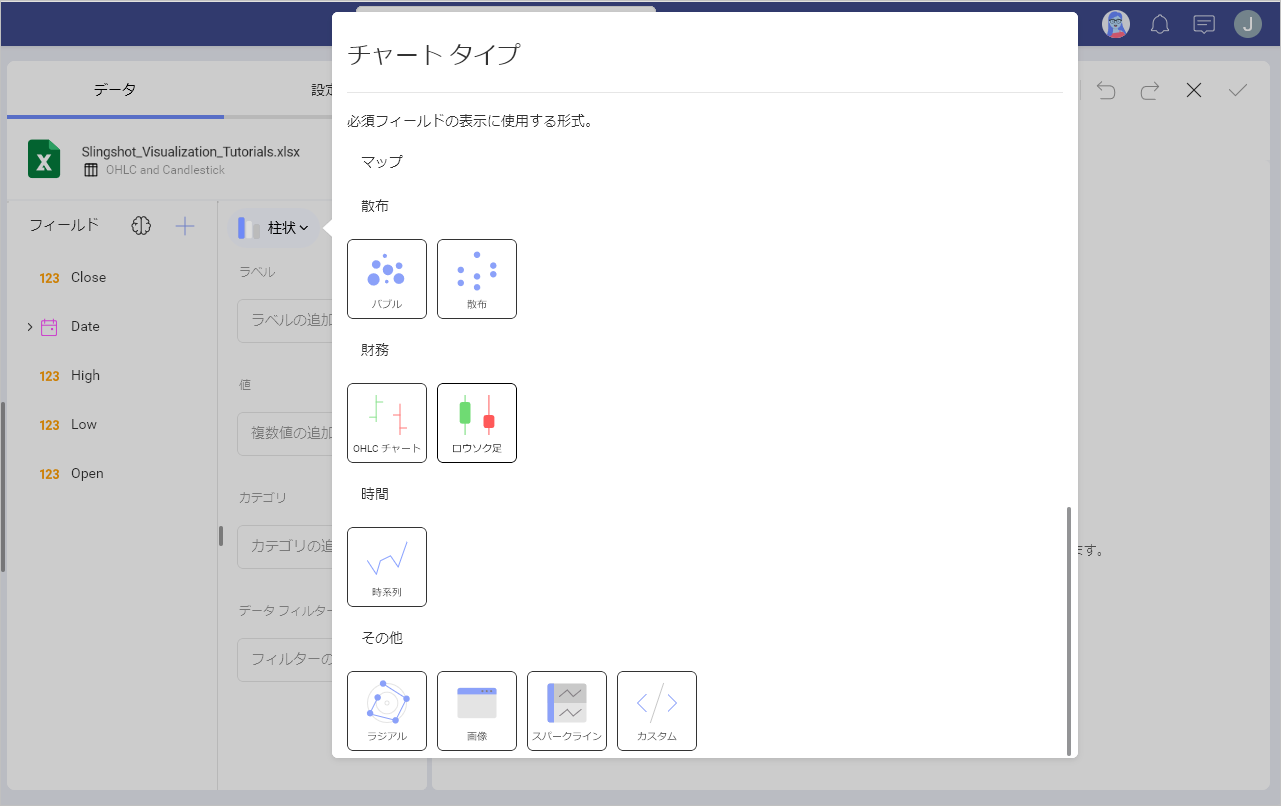Click the Excel file icon
Screen dimensions: 1281x806
(44, 159)
